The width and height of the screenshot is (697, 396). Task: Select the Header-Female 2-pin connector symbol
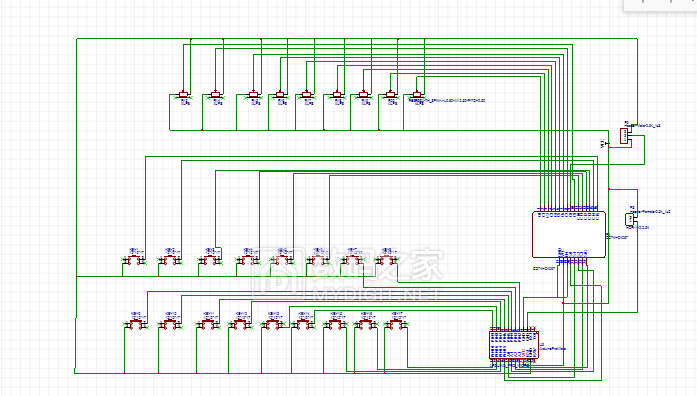629,219
